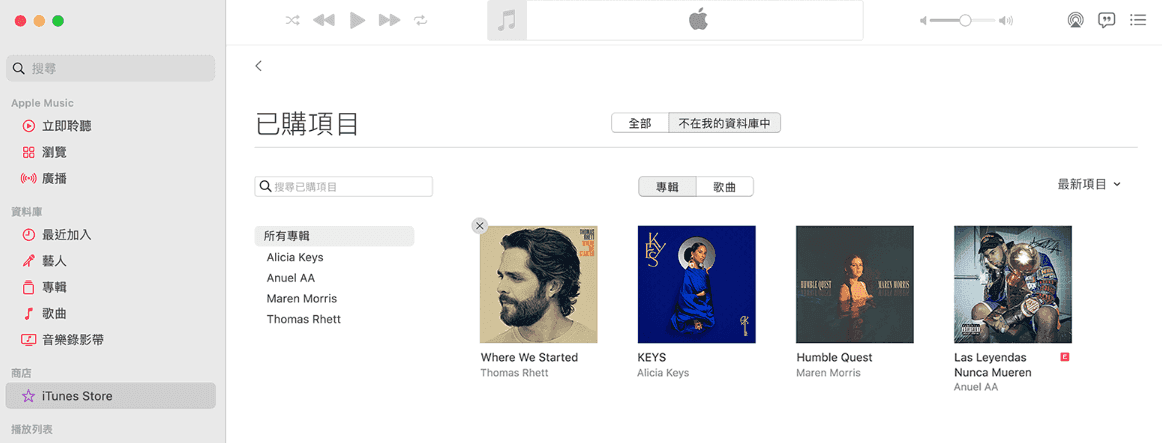
Task: Select the 專輯 tab
Action: 668,187
